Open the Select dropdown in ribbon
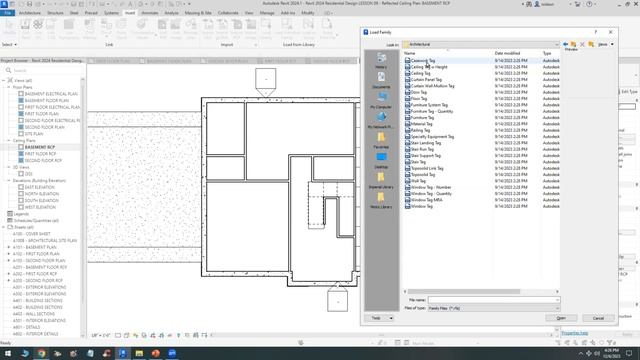 point(9,44)
